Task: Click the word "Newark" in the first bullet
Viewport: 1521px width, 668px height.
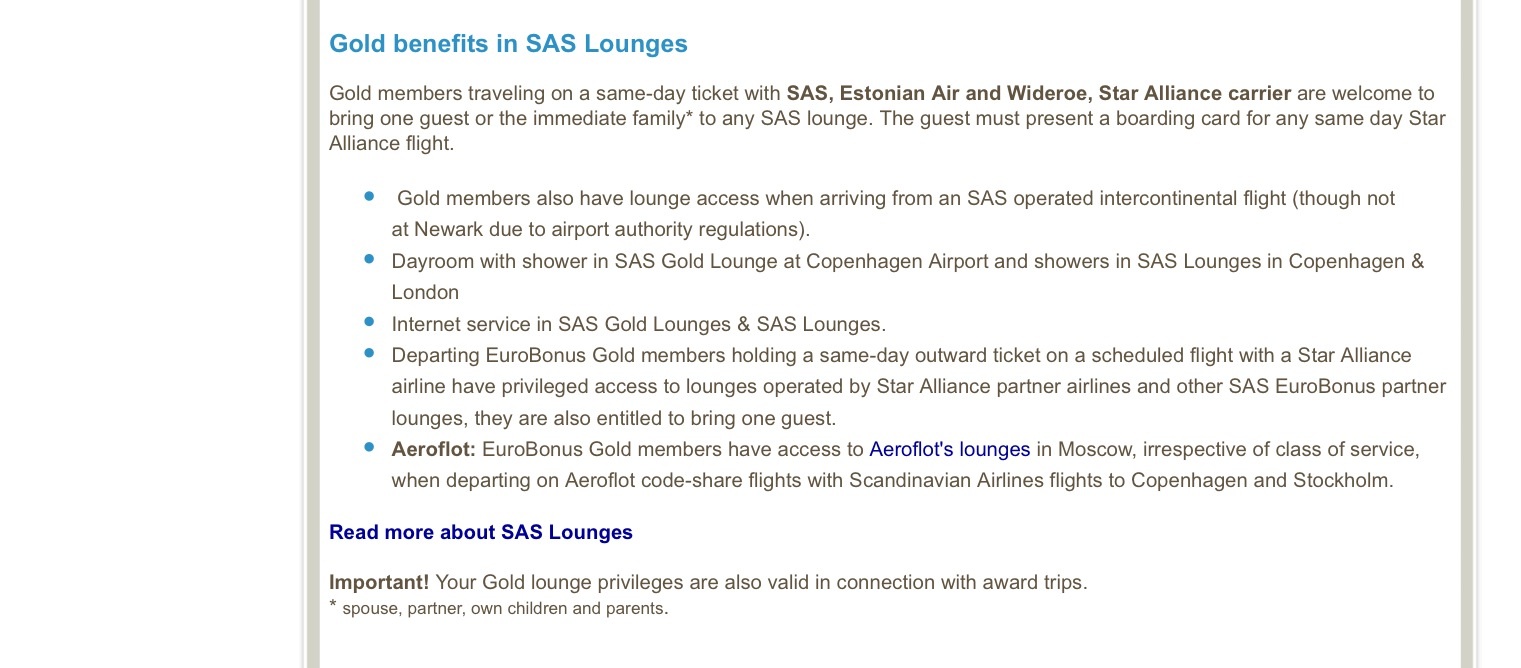Action: [x=448, y=229]
